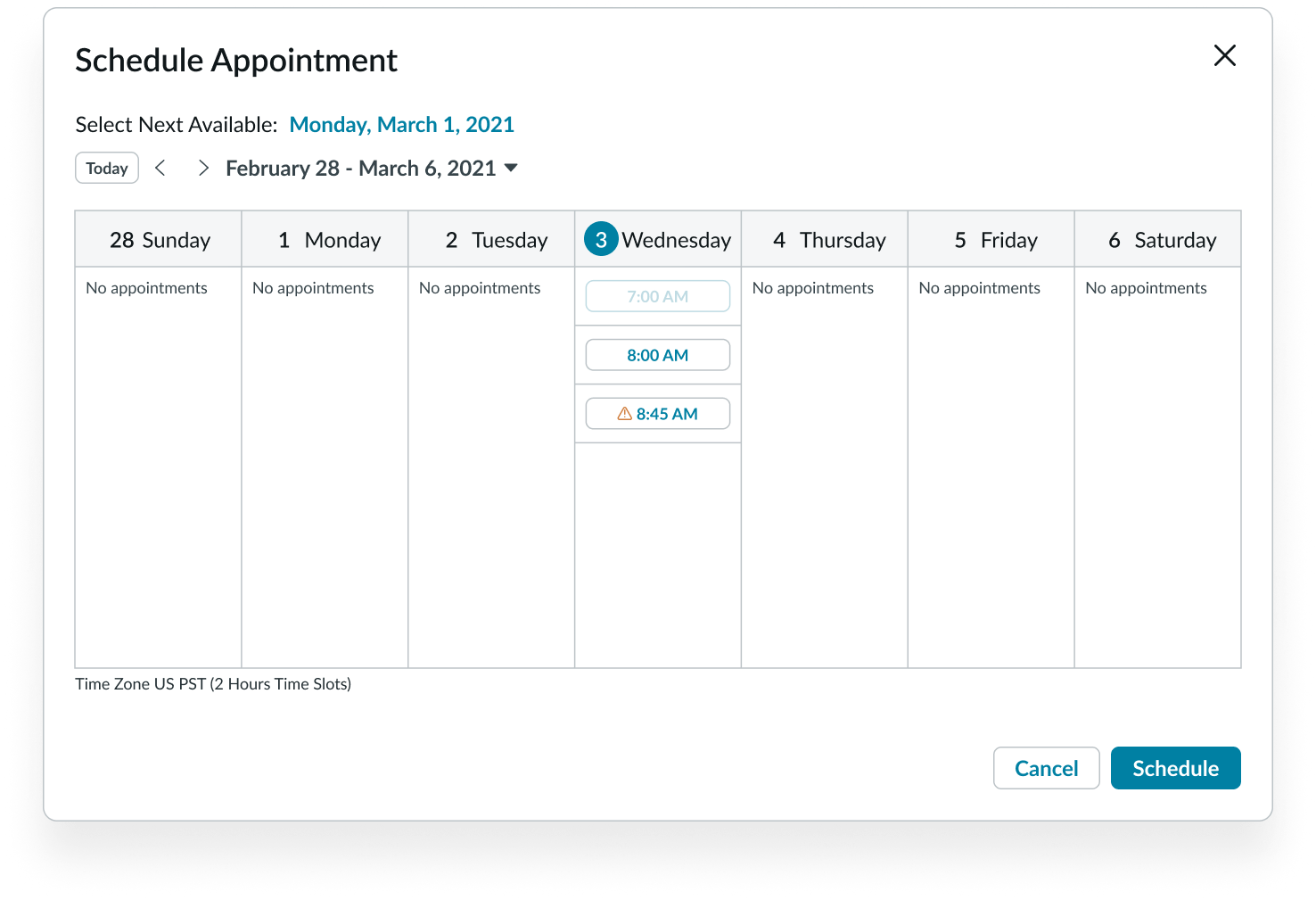Select the 8:00 AM appointment slot
1316x900 pixels.
point(657,354)
